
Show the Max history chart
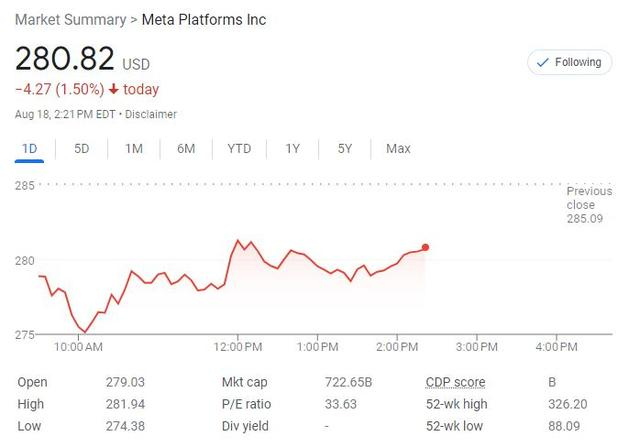click(x=398, y=149)
